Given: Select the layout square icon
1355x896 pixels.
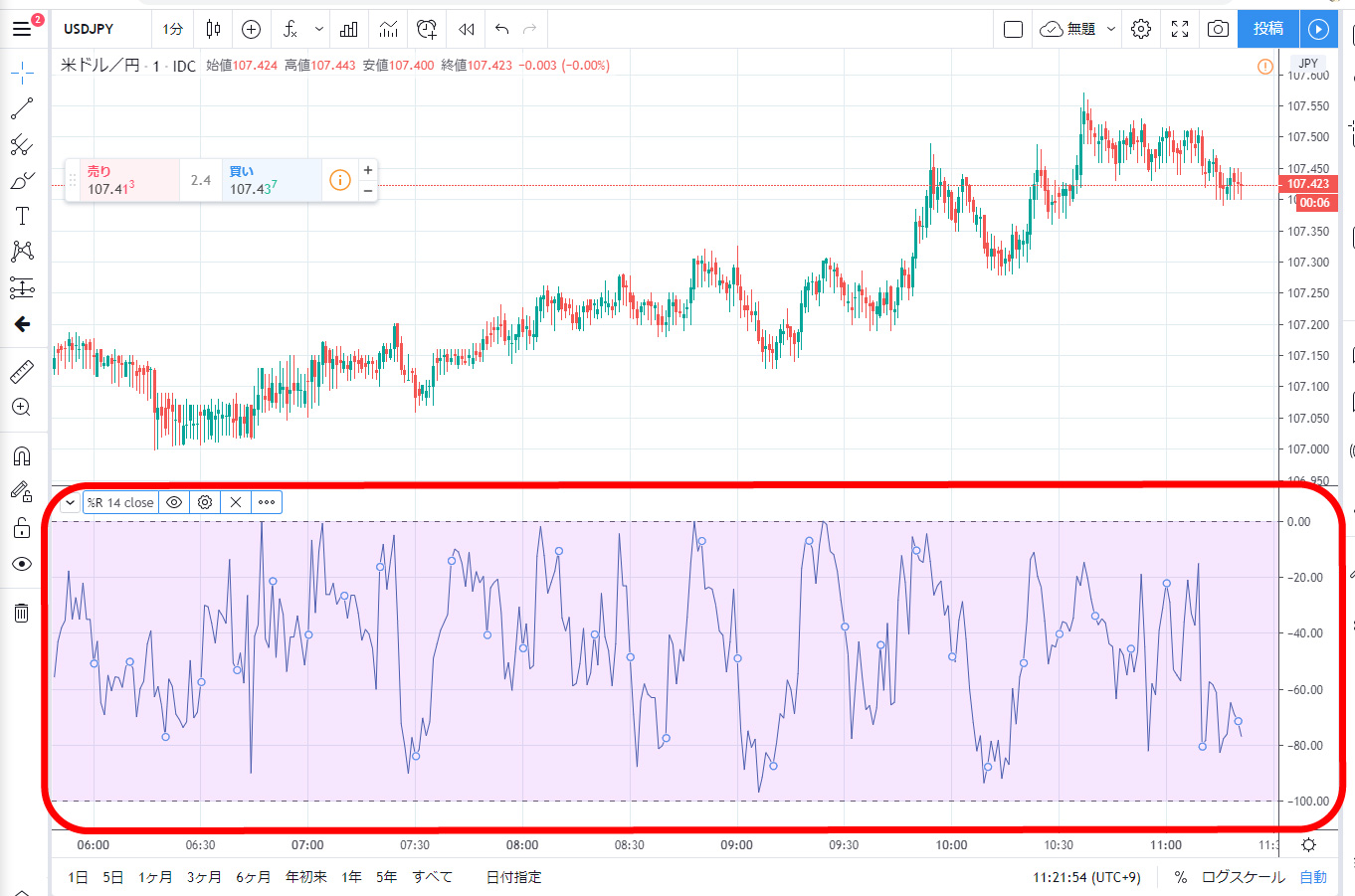Looking at the screenshot, I should [x=1013, y=29].
